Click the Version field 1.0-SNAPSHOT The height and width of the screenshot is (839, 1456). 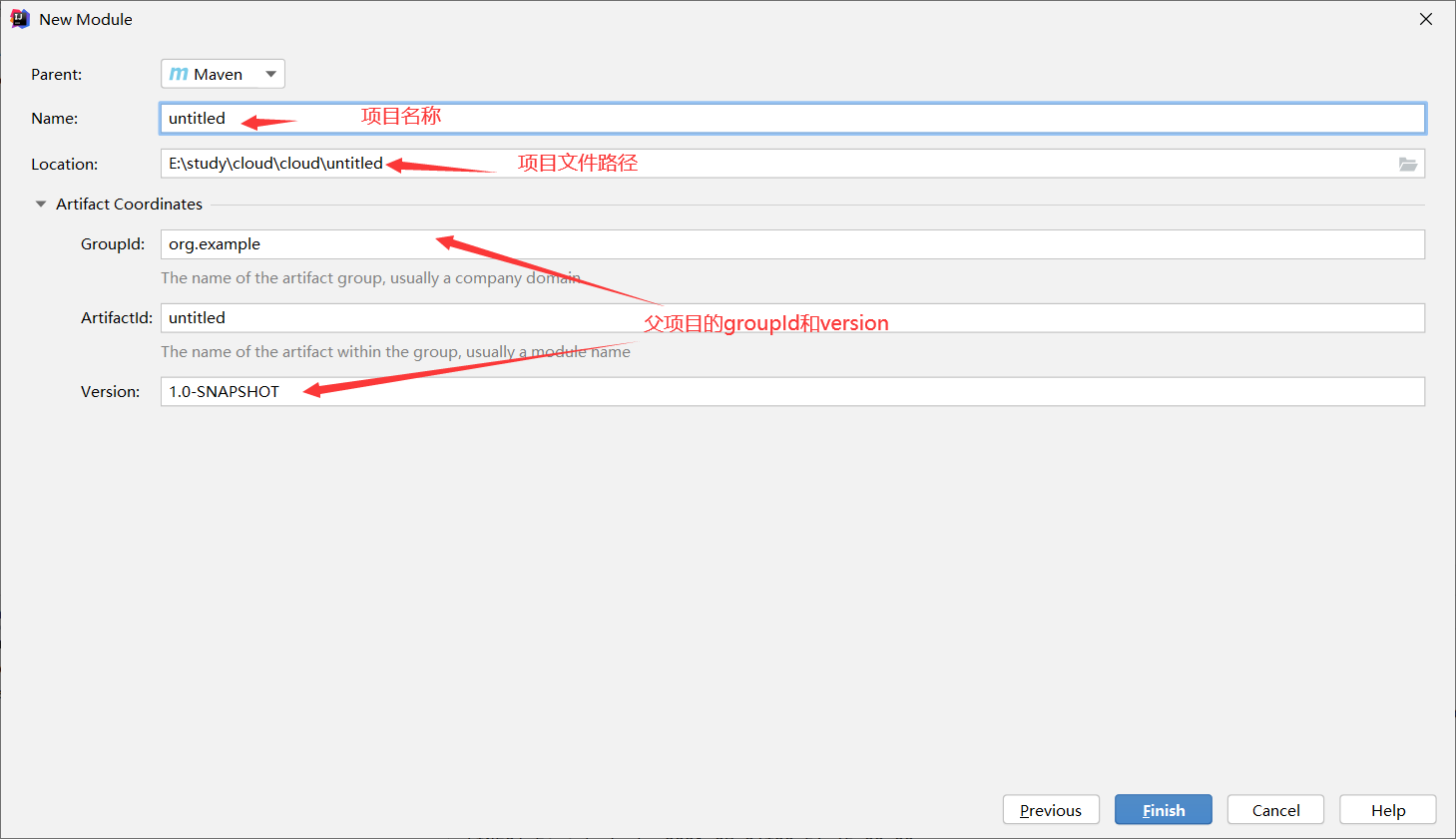coord(792,392)
